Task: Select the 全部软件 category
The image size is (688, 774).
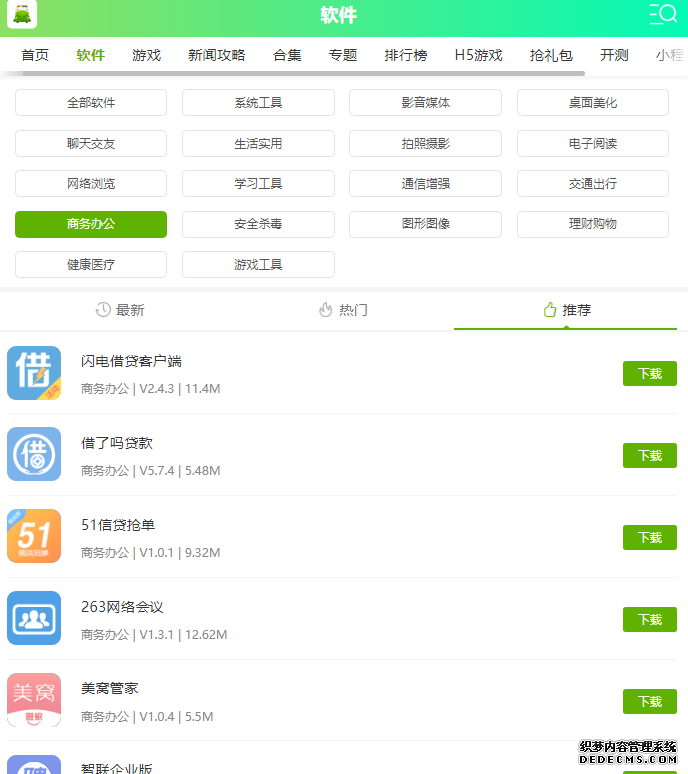Action: click(x=91, y=103)
